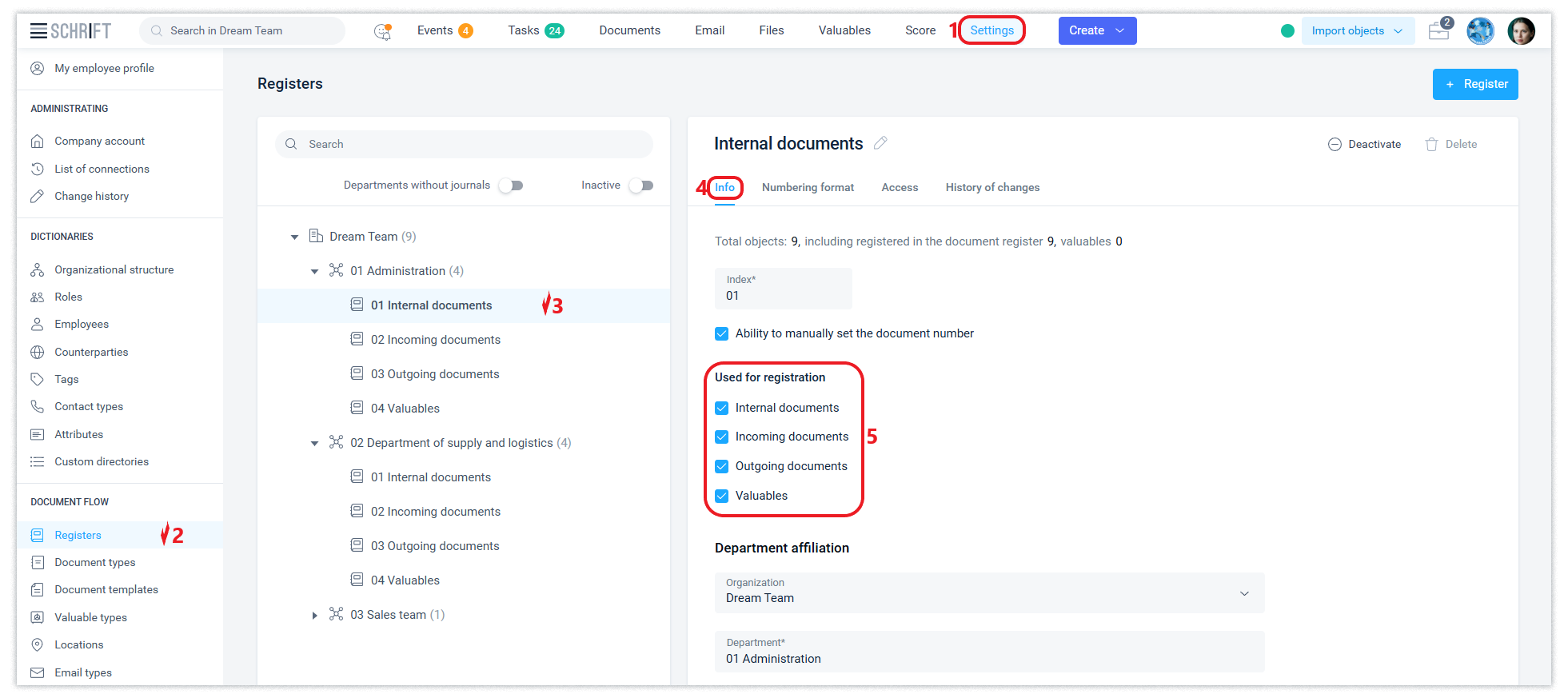
Task: Click the pencil icon to rename Internal documents
Action: (x=880, y=143)
